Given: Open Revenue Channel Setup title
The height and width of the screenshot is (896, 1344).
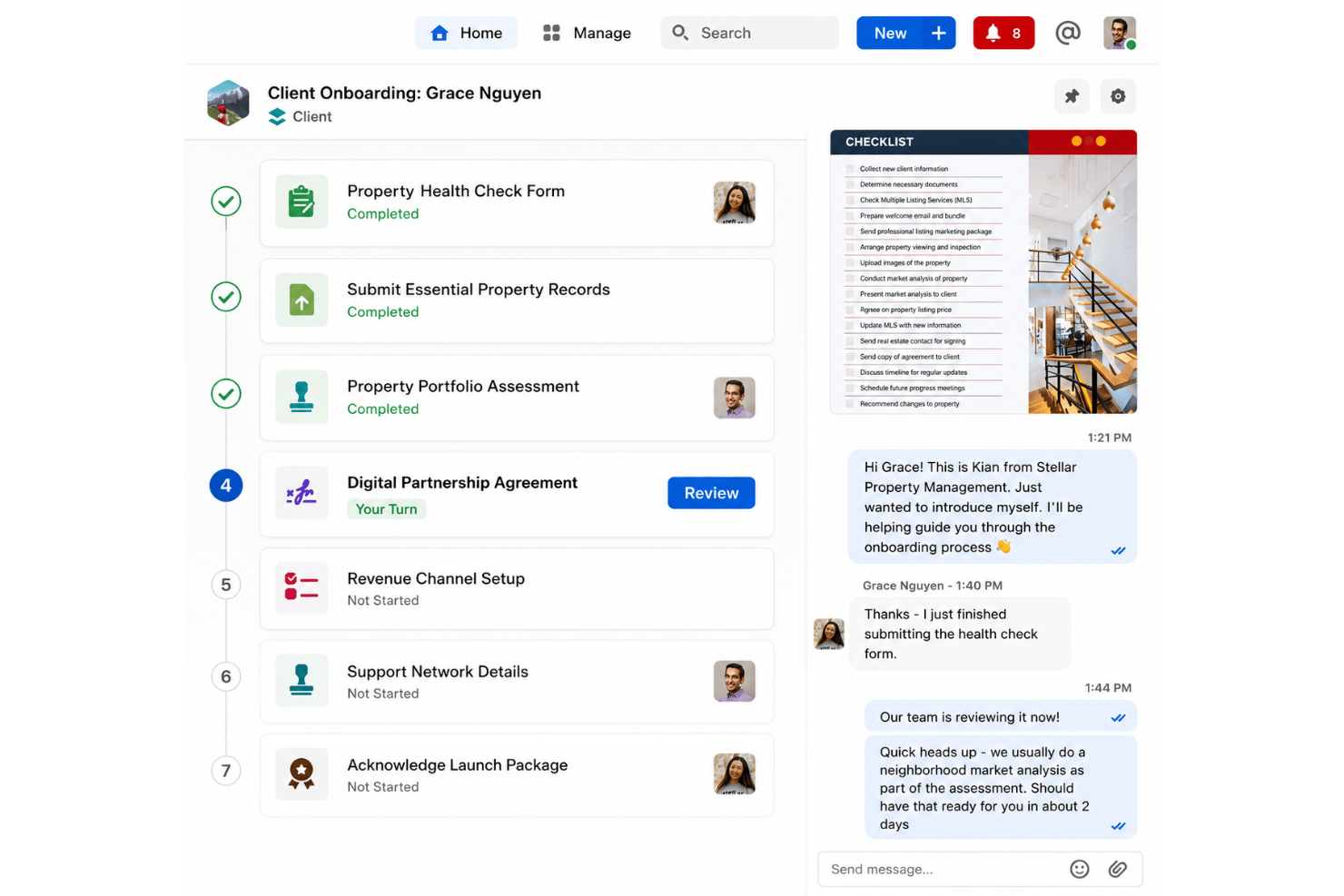Looking at the screenshot, I should click(x=436, y=578).
